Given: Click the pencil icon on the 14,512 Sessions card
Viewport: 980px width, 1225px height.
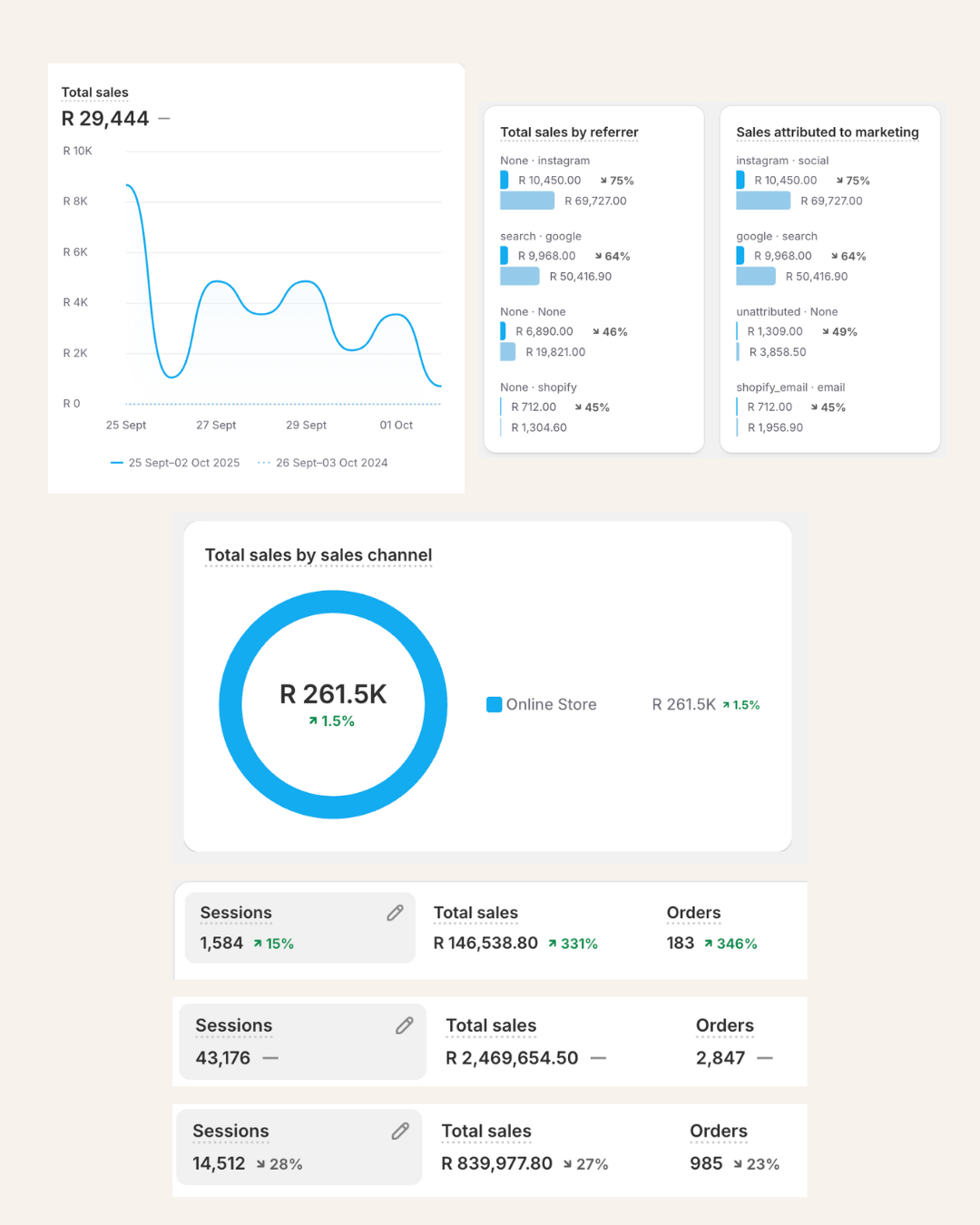Looking at the screenshot, I should coord(400,1131).
